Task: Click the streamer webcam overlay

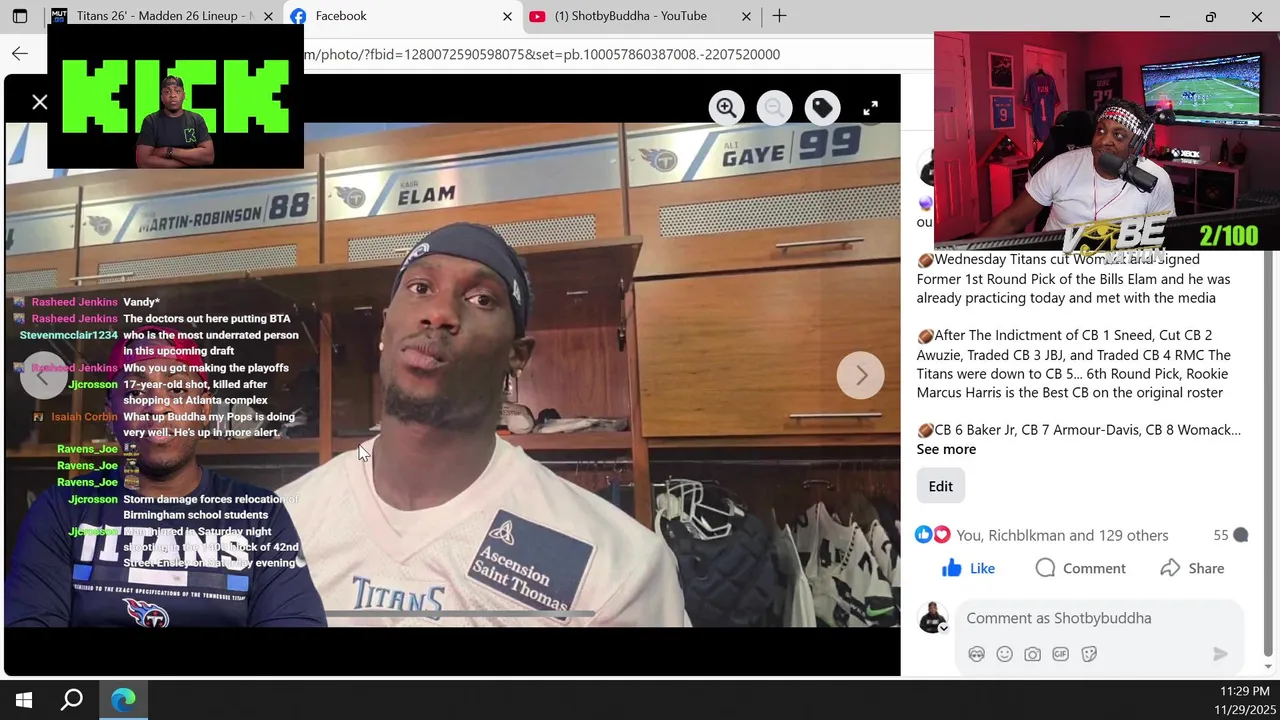Action: [x=1106, y=140]
